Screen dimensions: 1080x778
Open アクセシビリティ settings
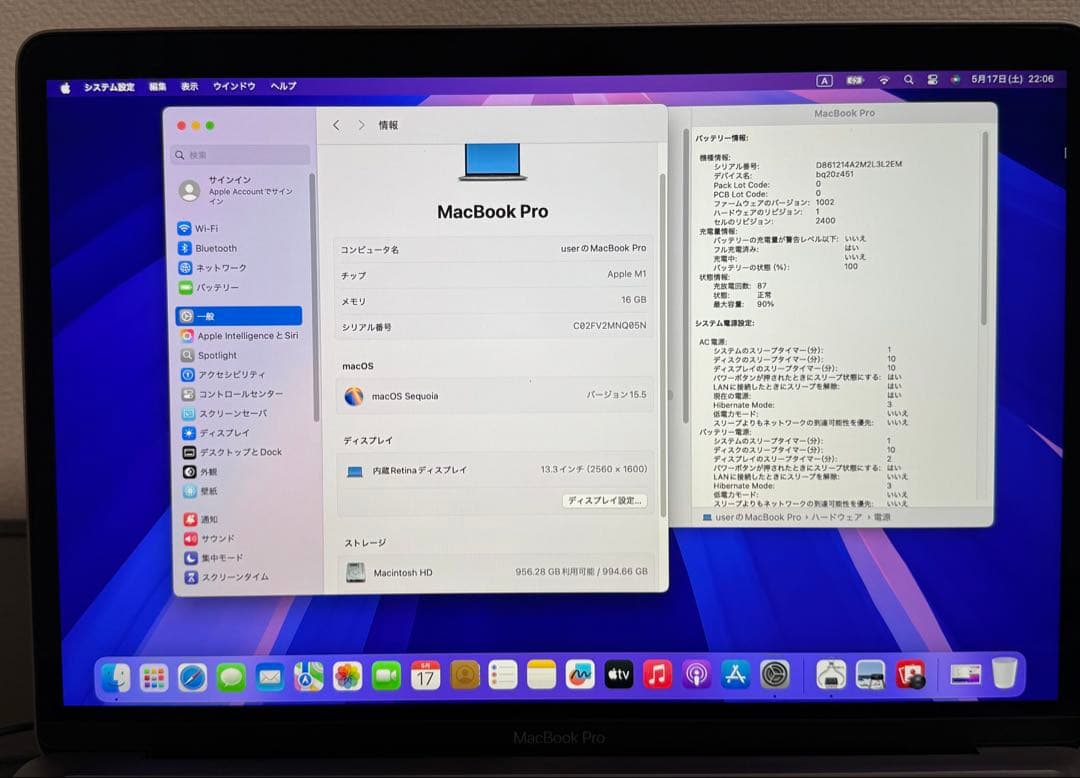tap(232, 374)
